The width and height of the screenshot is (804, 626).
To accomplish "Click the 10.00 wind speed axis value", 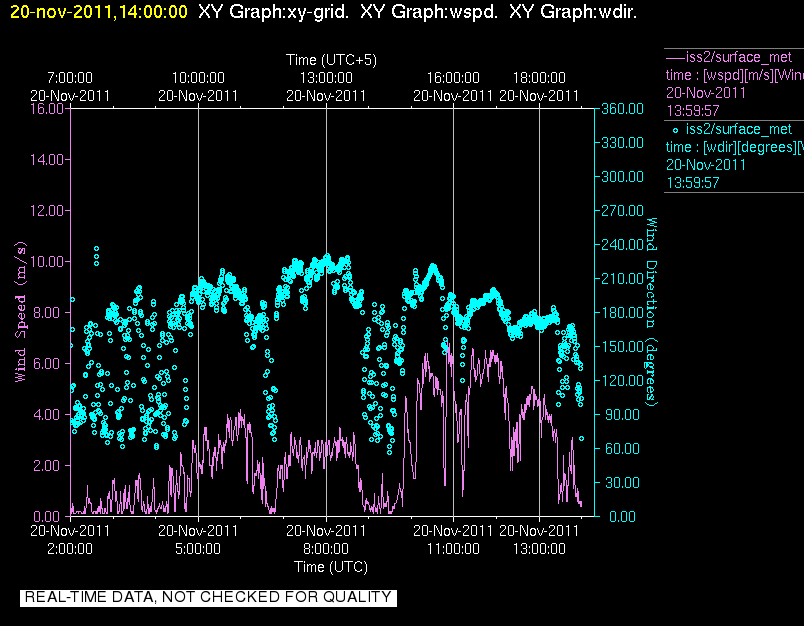I will (x=47, y=262).
